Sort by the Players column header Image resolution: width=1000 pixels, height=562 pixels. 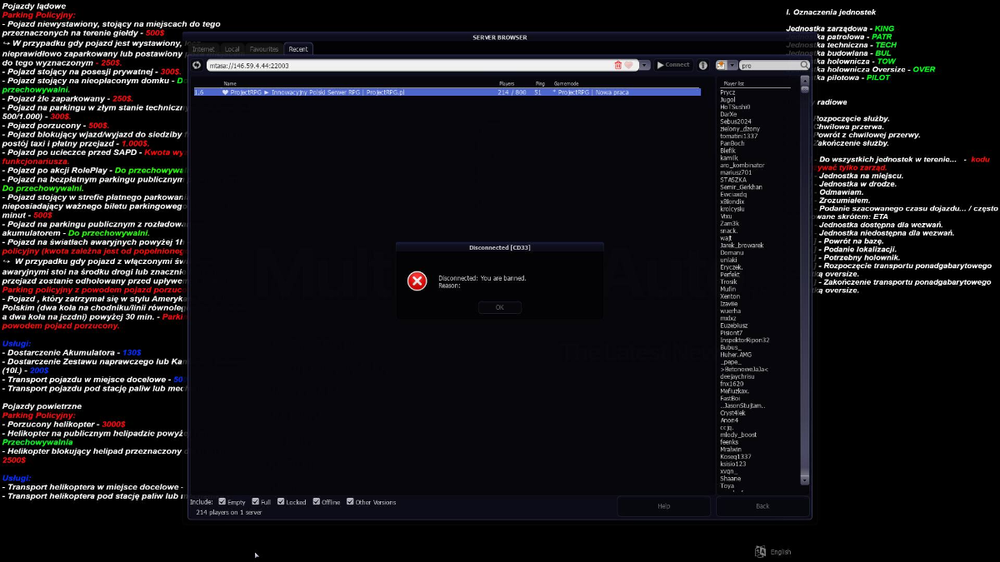[x=507, y=84]
